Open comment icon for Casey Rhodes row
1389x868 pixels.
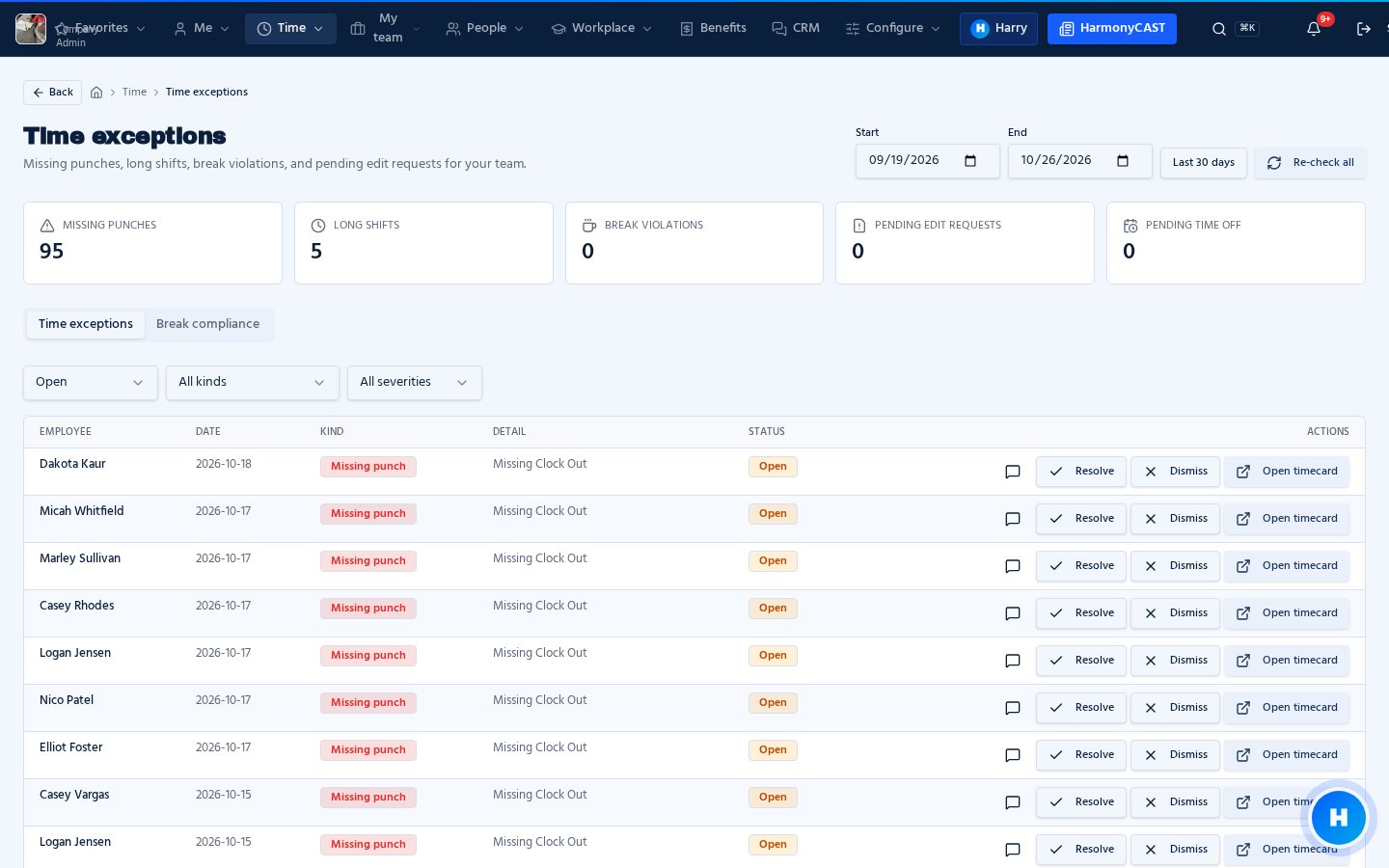click(1013, 613)
